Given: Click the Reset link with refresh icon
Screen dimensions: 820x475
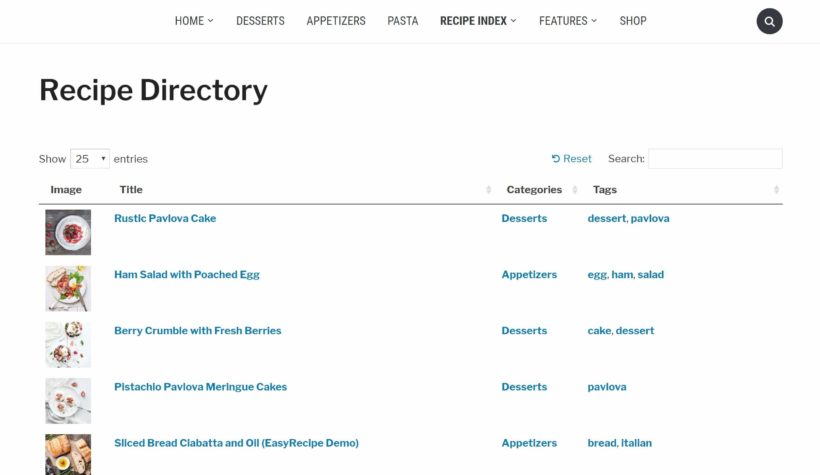Looking at the screenshot, I should click(572, 159).
